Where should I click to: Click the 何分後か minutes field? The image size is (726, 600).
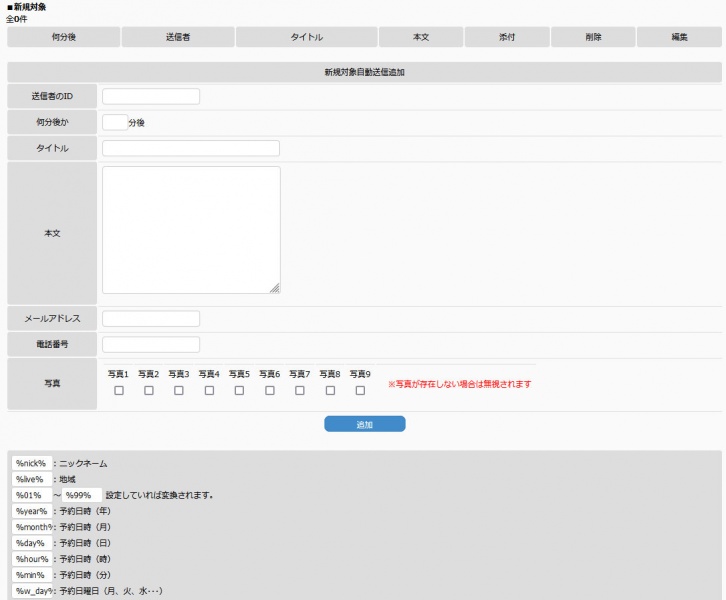click(x=114, y=123)
